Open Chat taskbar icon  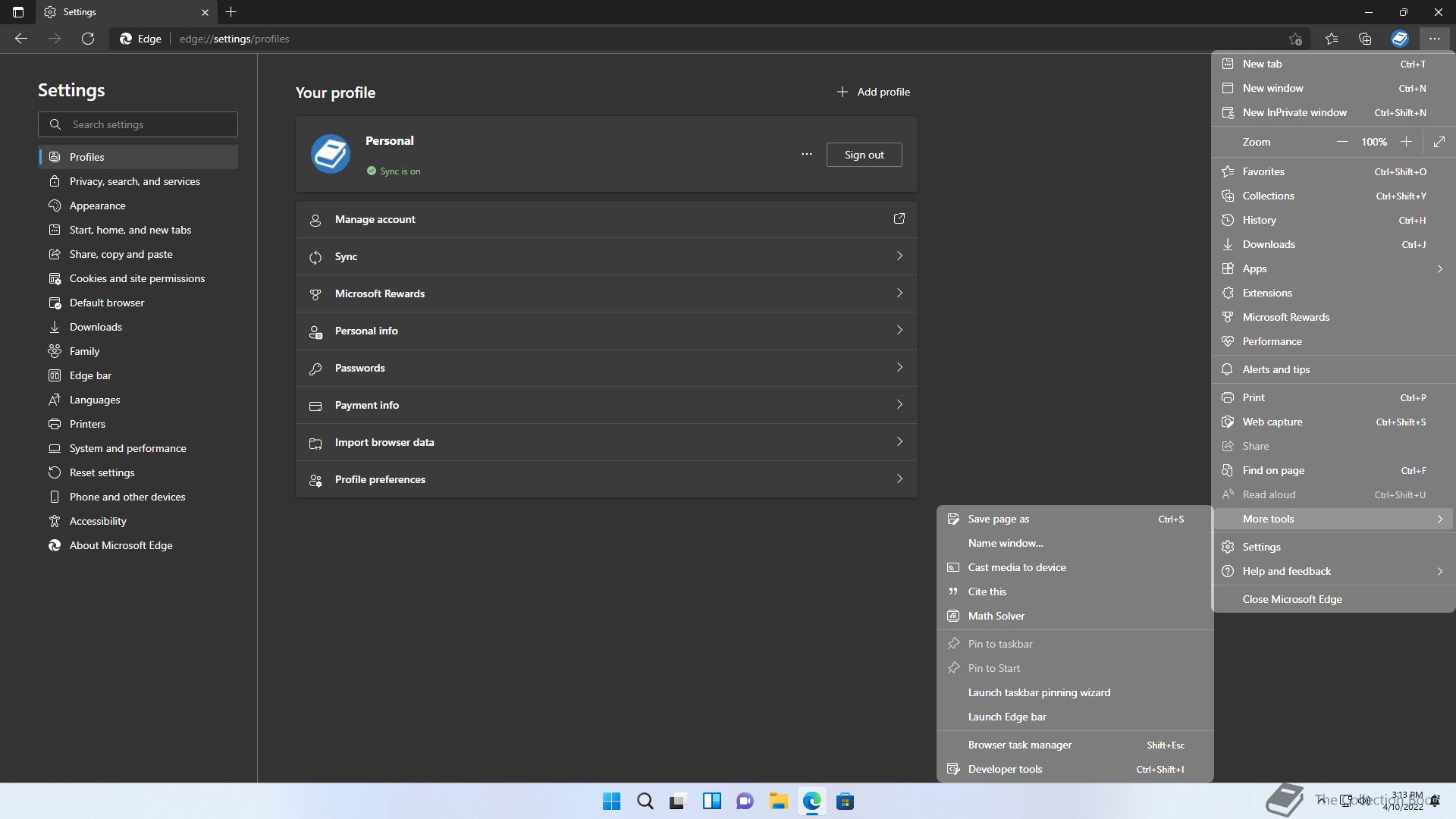pos(745,801)
